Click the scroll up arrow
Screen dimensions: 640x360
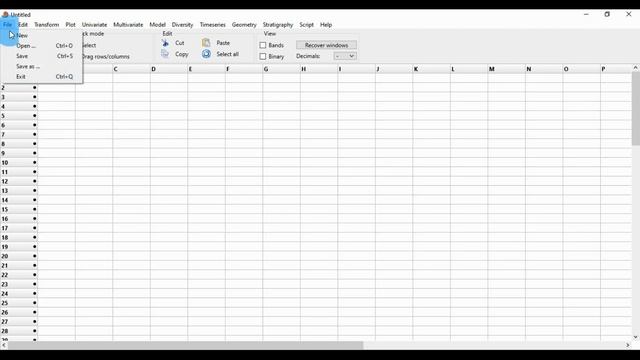tap(636, 68)
